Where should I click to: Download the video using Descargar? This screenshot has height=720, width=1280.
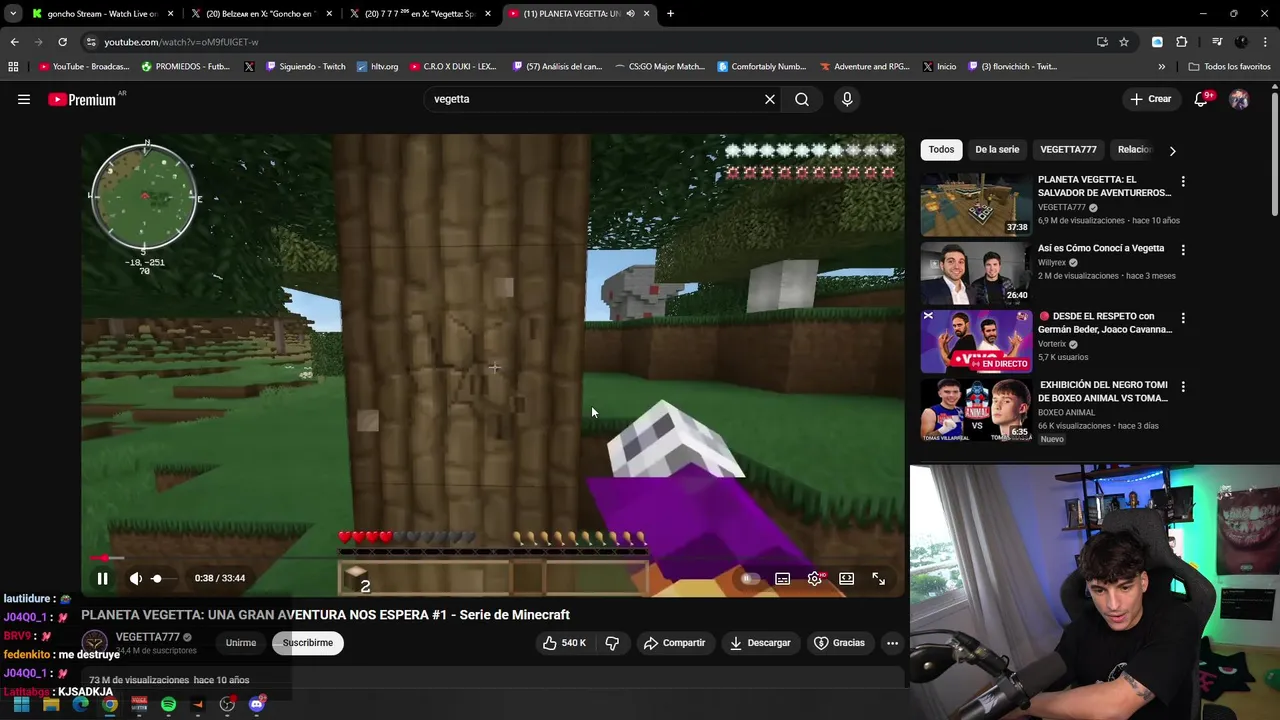(x=760, y=643)
